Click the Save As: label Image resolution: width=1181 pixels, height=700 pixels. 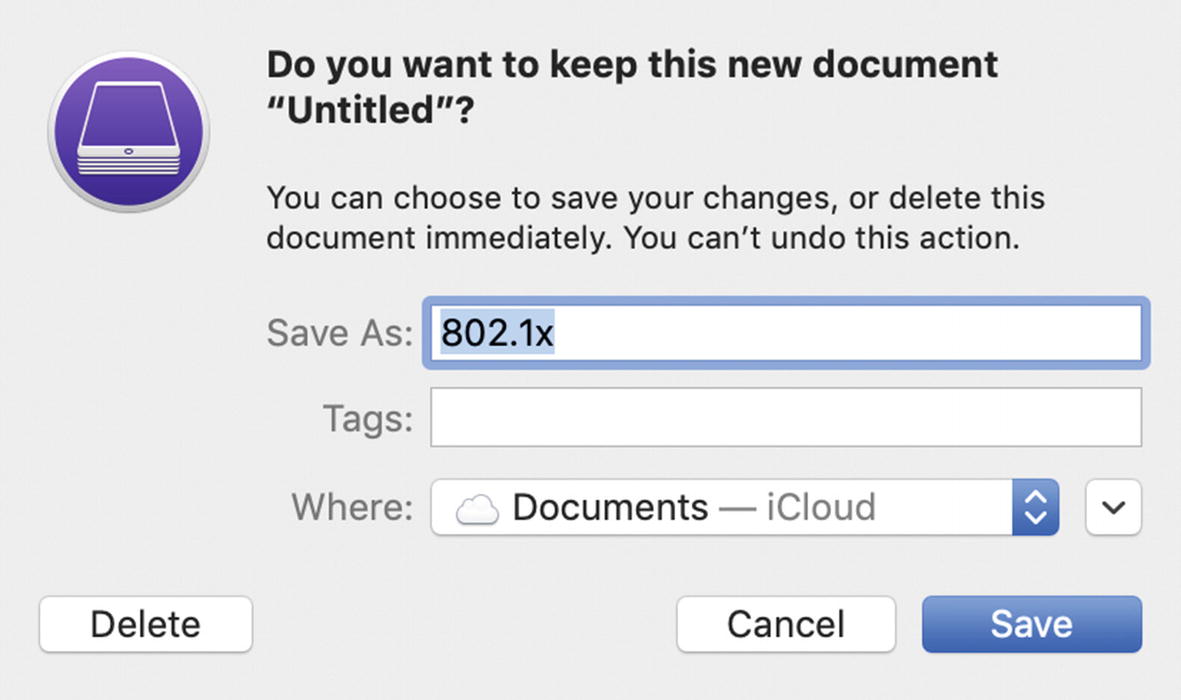(x=340, y=333)
